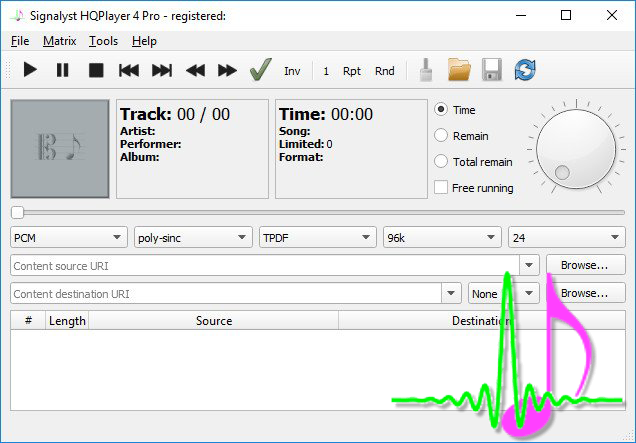Open a playlist using the folder icon
The height and width of the screenshot is (443, 636).
click(x=459, y=70)
